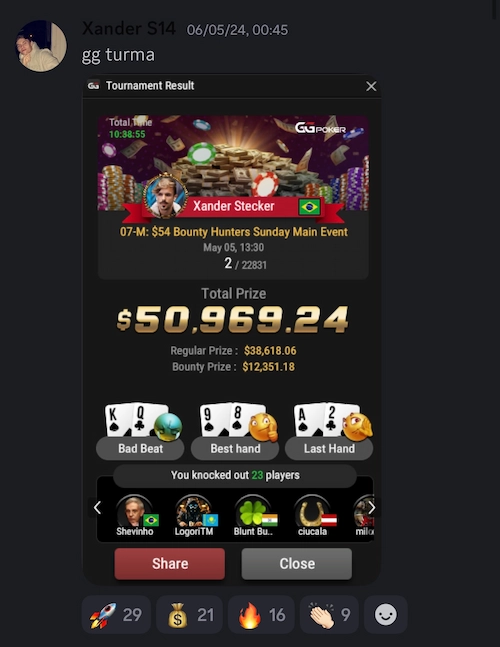Screen dimensions: 500x647
Task: Click the gray Close button
Action: [x=297, y=564]
